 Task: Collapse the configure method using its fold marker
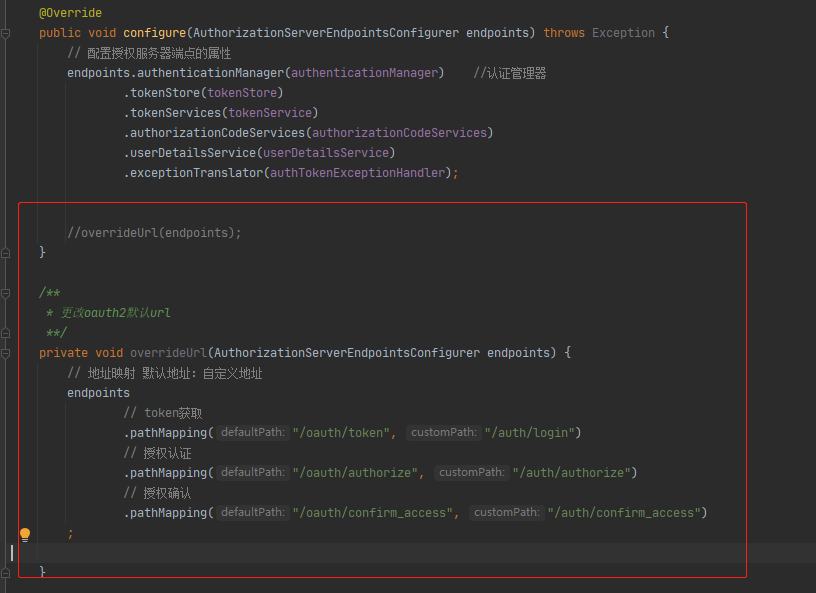6,33
